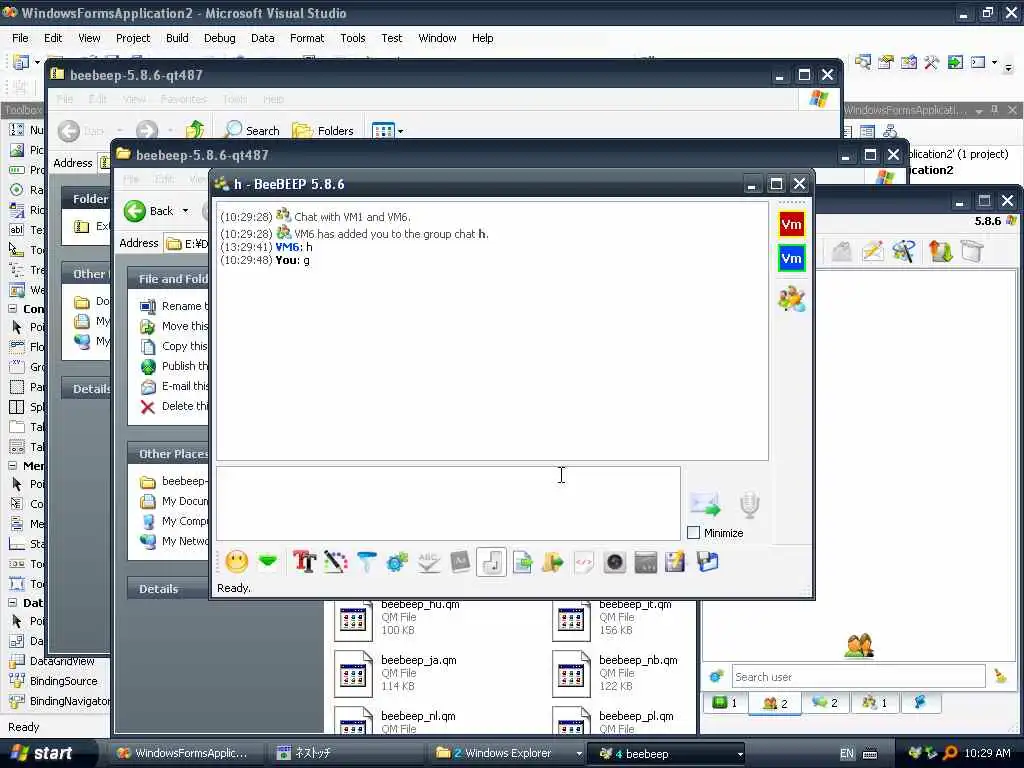The height and width of the screenshot is (768, 1024).
Task: Click the trash bin icon in main window
Action: tap(972, 251)
